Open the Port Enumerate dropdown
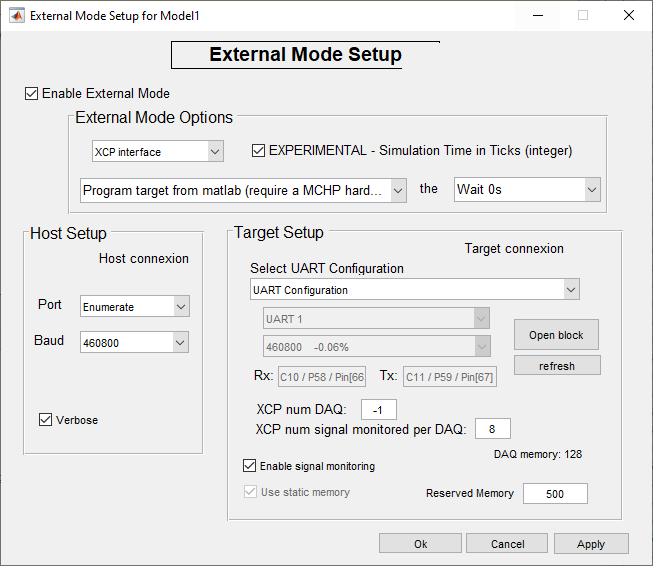Viewport: 653px width, 566px height. point(134,307)
